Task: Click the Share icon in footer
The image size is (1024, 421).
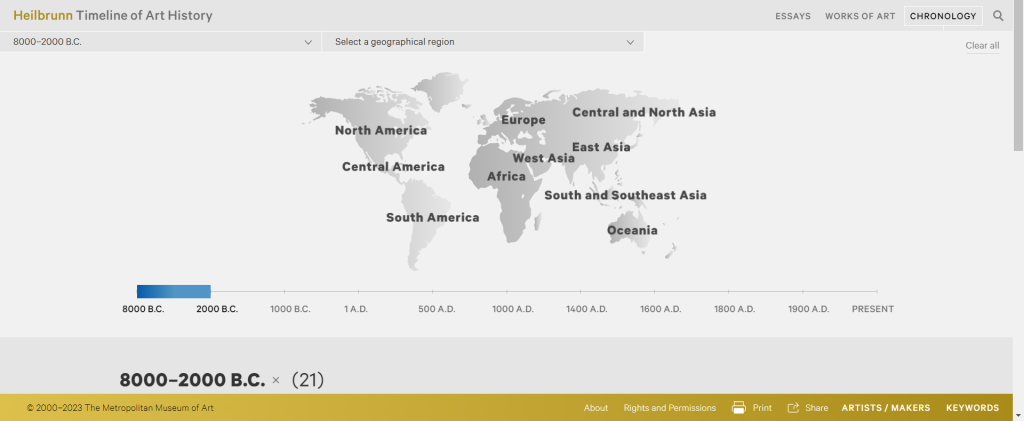Action: (x=793, y=408)
